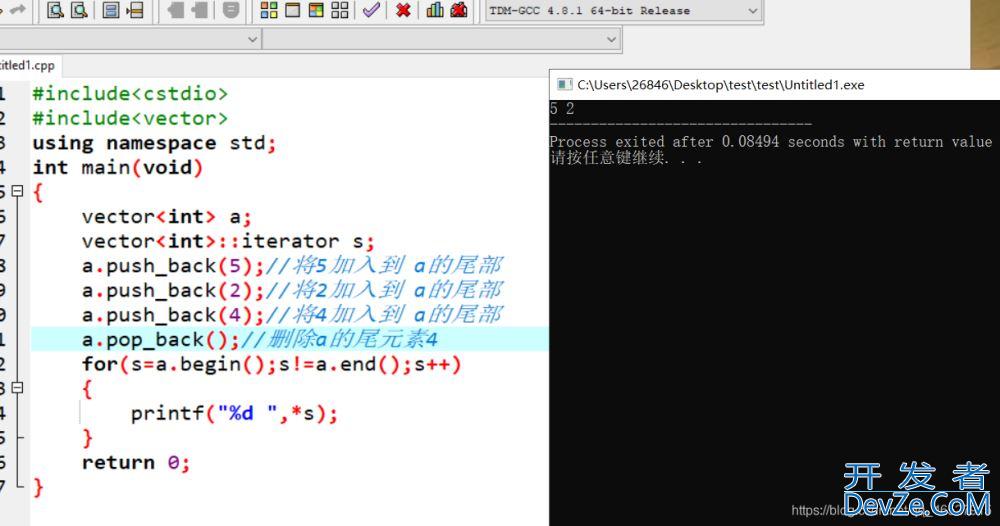
Task: Click the line '#include<cstdio>'
Action: [x=130, y=94]
